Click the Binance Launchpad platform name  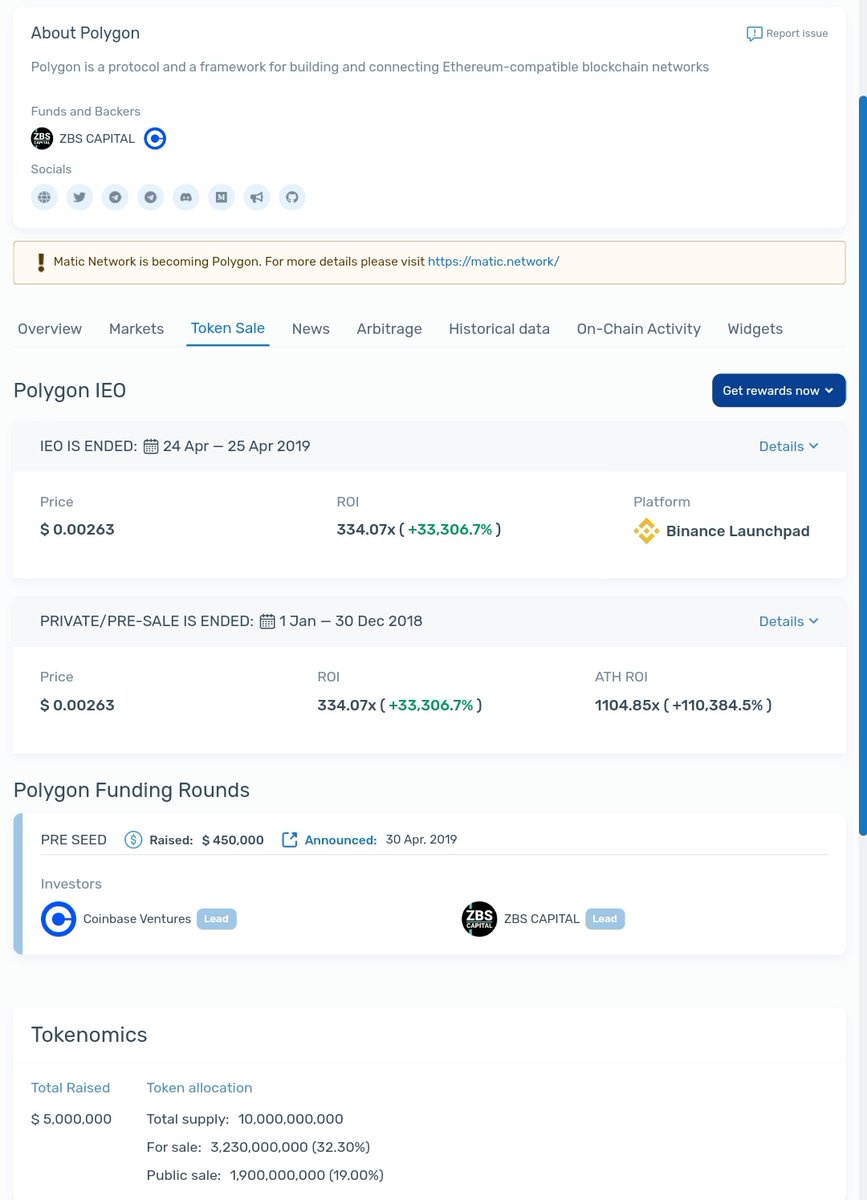tap(738, 531)
